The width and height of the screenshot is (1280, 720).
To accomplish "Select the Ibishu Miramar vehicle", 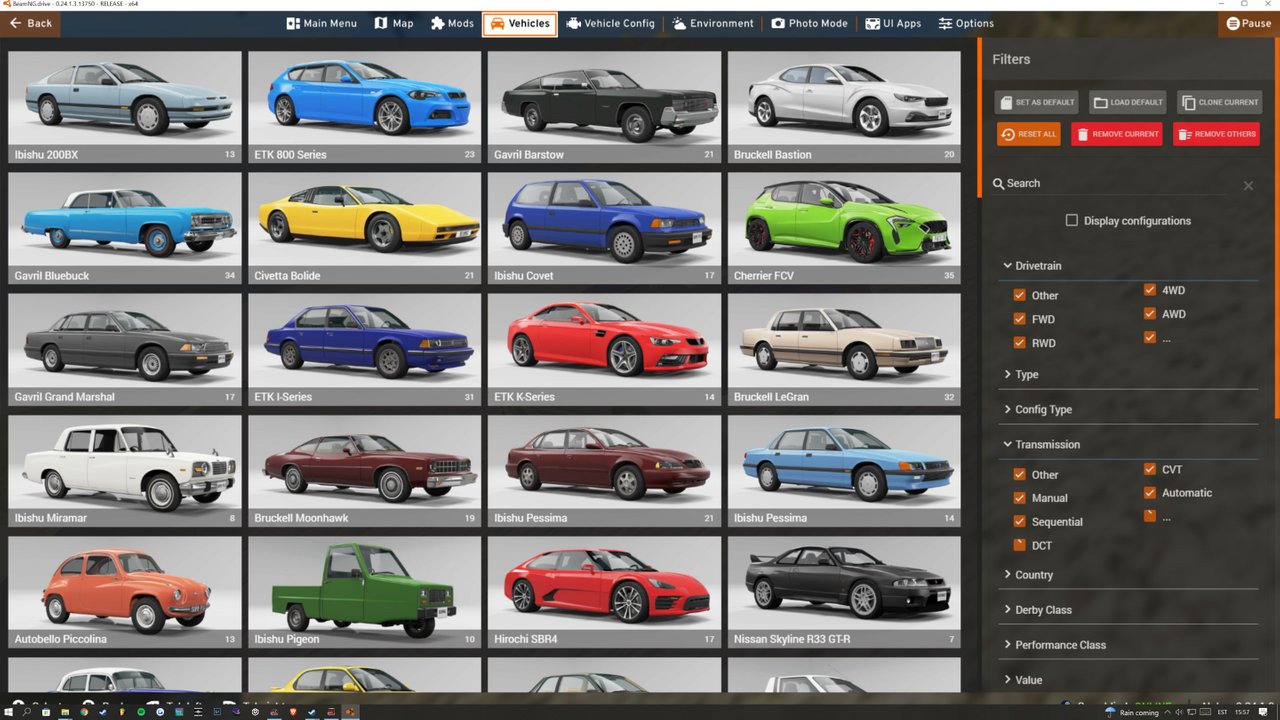I will (x=125, y=471).
